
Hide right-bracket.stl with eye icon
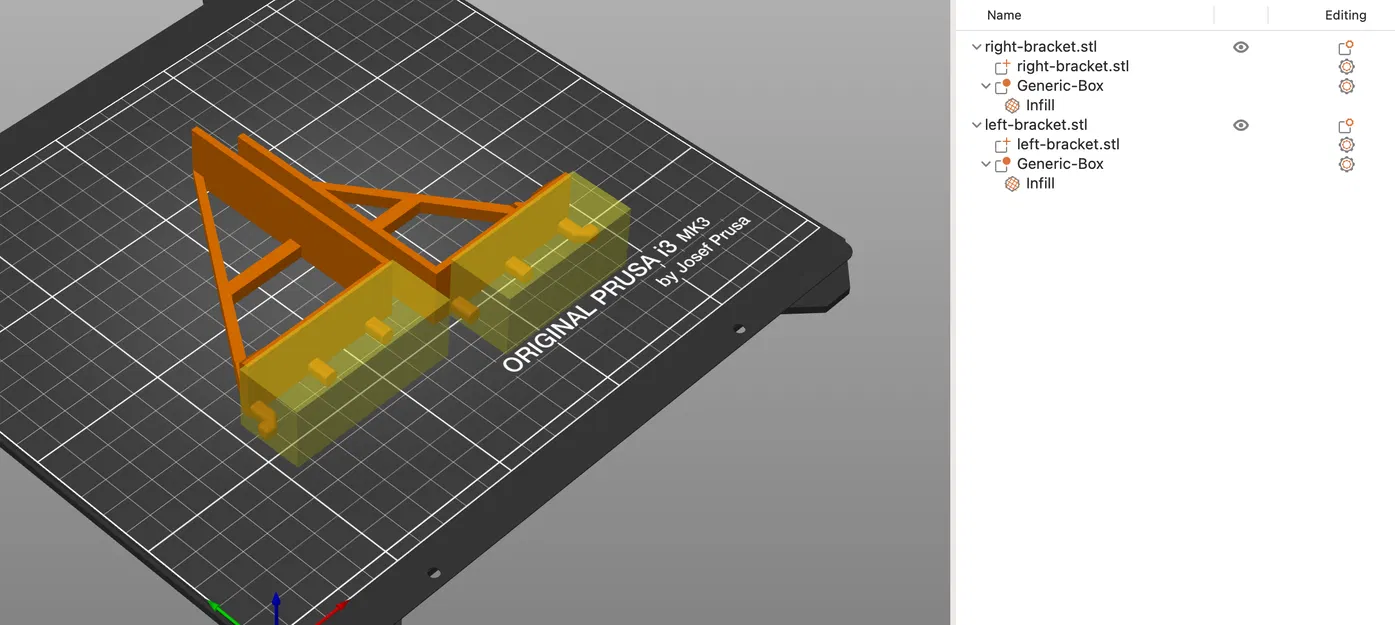(x=1241, y=47)
